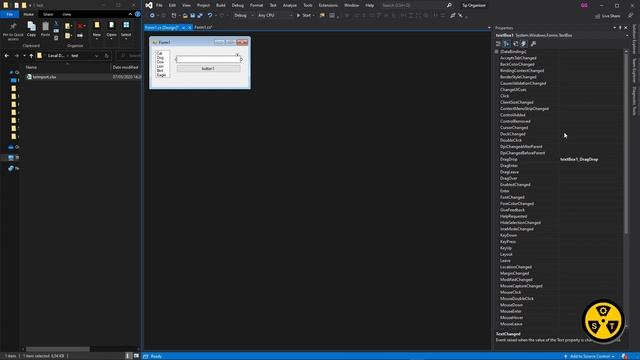640x360 pixels.
Task: Click the Categorized view icon in Properties
Action: [x=498, y=44]
